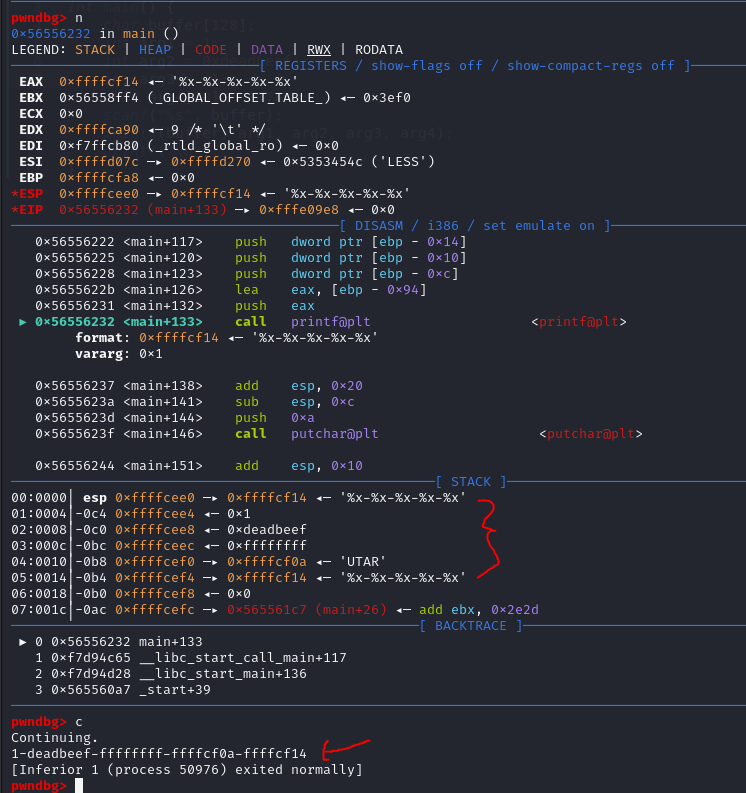Click the asterisk marker before EIP register
This screenshot has width=746, height=793.
14,209
